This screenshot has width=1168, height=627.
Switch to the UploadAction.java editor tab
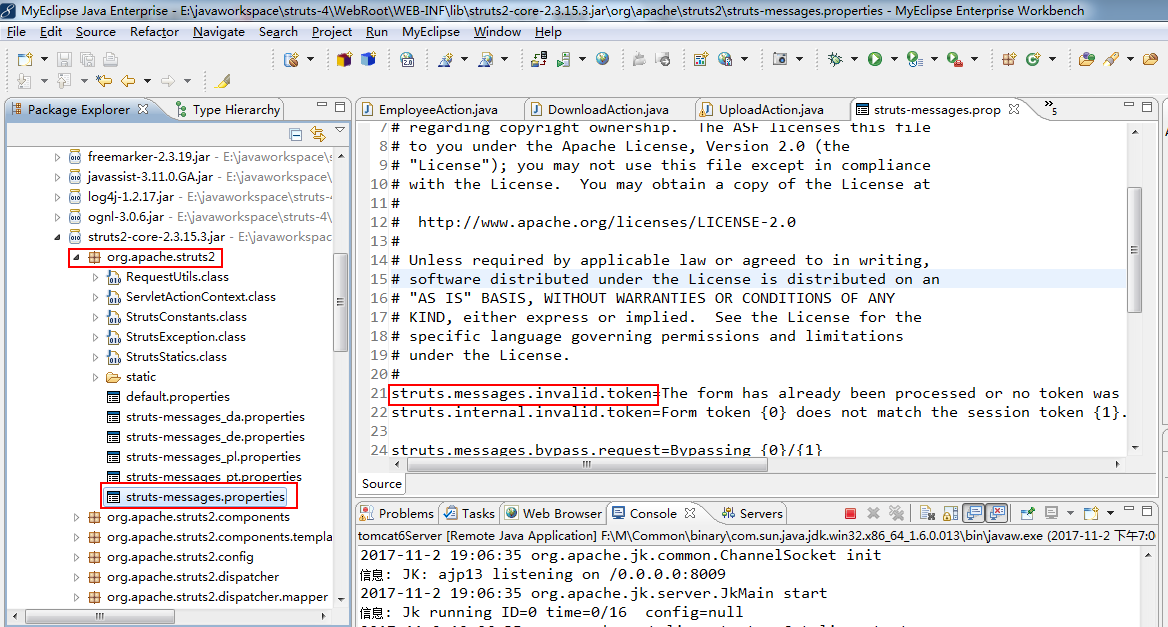(x=771, y=109)
